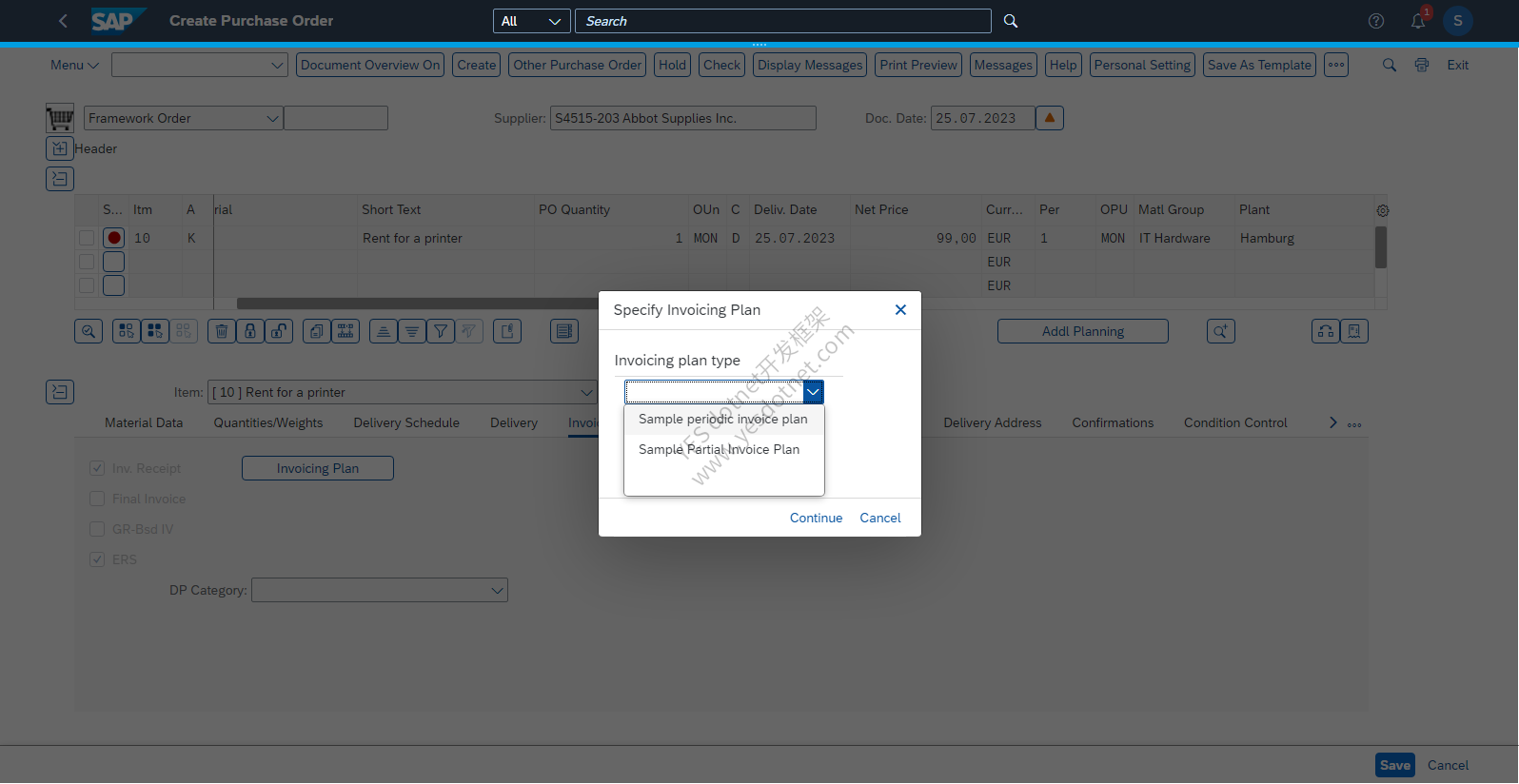Viewport: 1519px width, 784px height.
Task: Click the Supplier input field
Action: 683,118
